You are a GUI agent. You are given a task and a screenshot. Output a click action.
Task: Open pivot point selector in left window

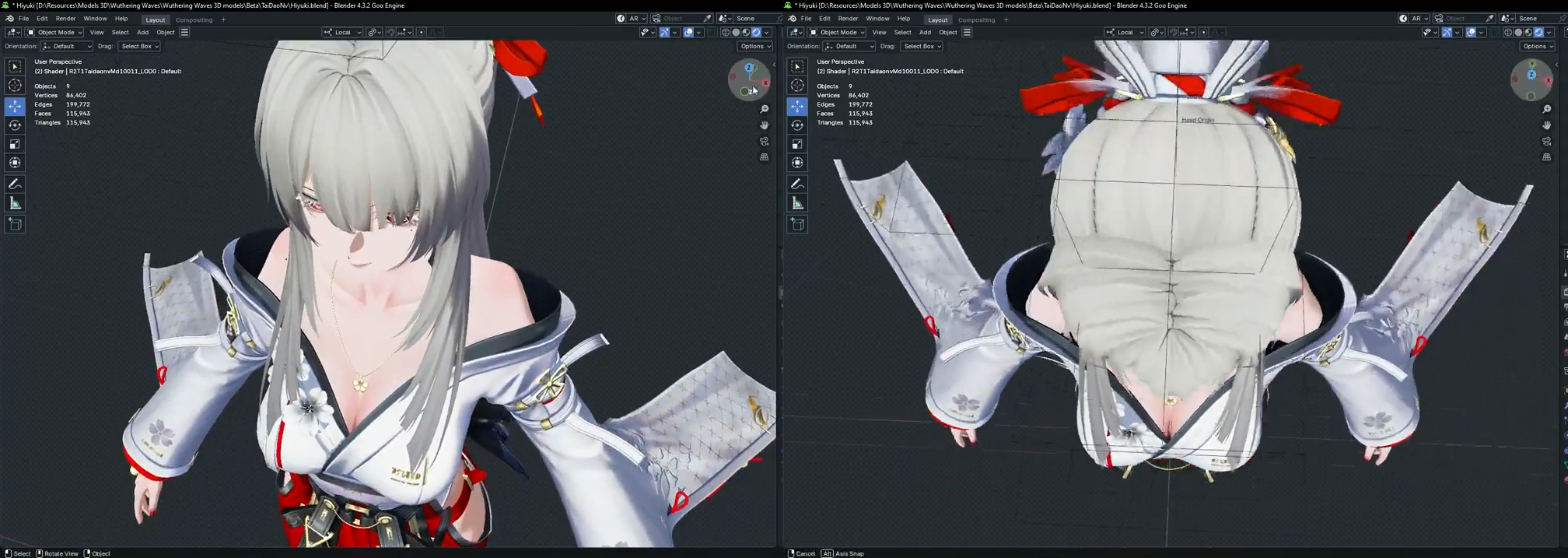373,33
